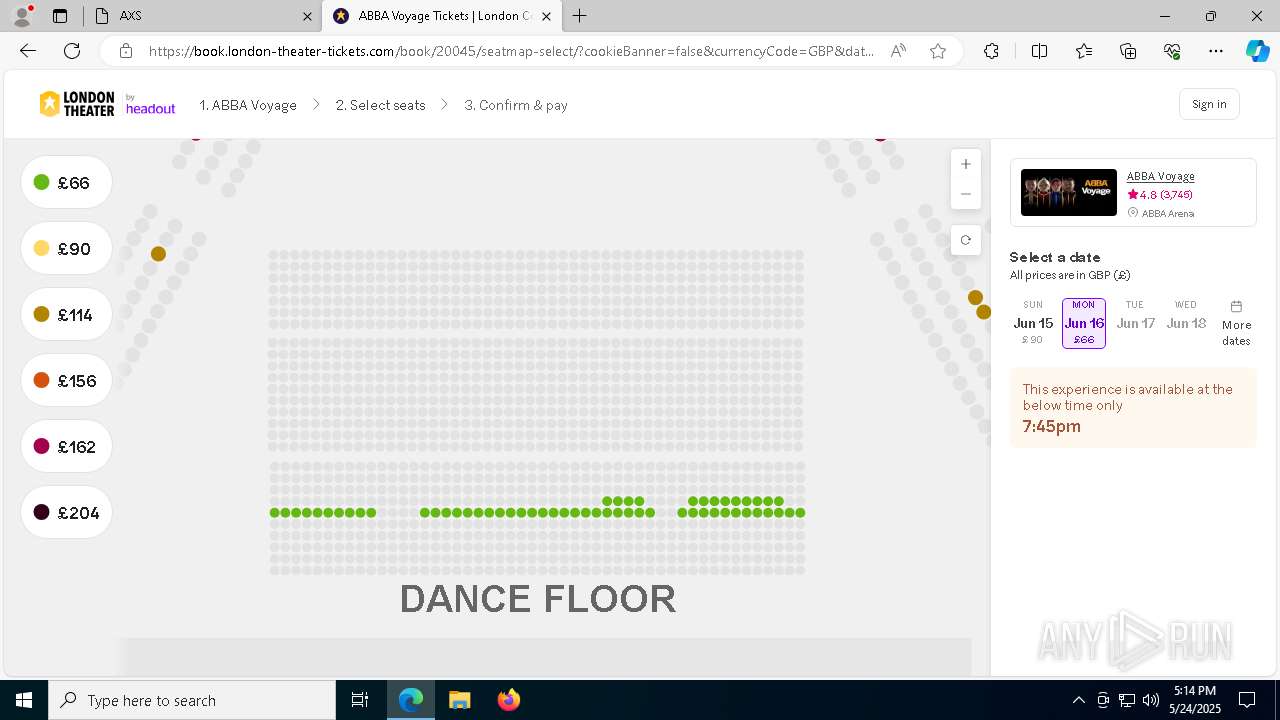Go to step 3. Confirm & pay
Image resolution: width=1280 pixels, height=720 pixels.
click(x=516, y=105)
